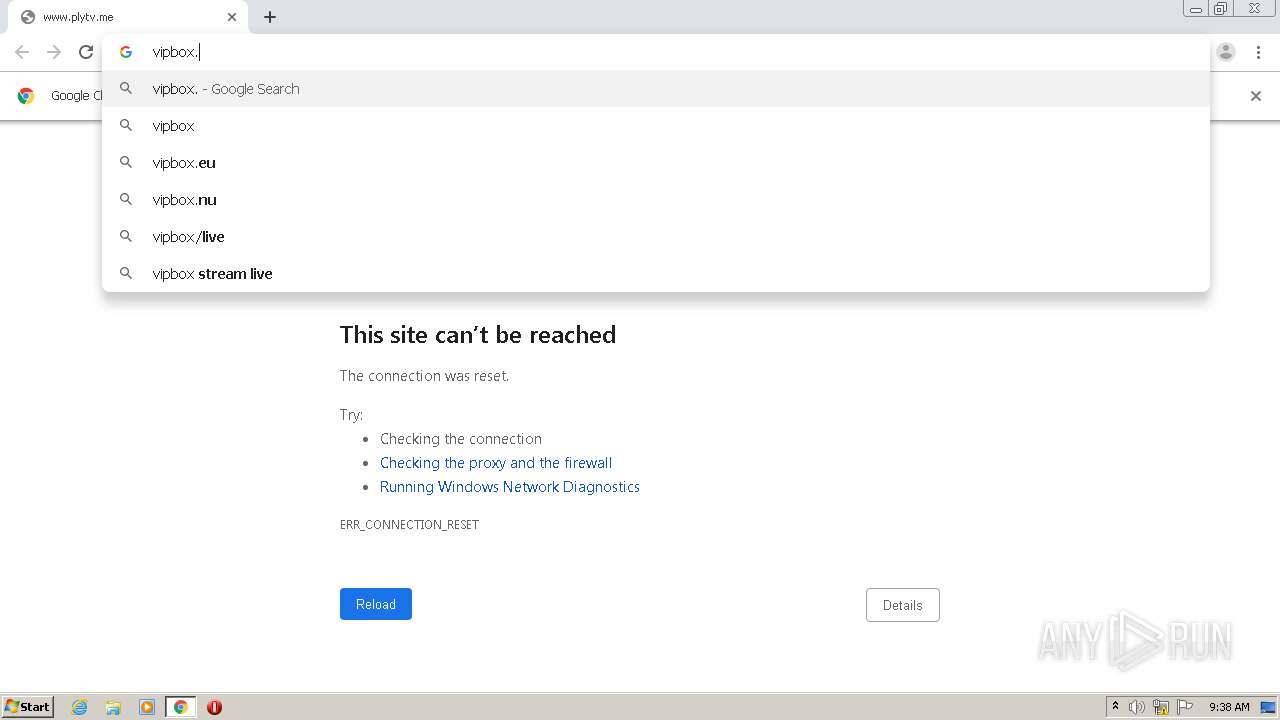Viewport: 1280px width, 720px height.
Task: Close the www.plytv.me tab
Action: click(x=232, y=17)
